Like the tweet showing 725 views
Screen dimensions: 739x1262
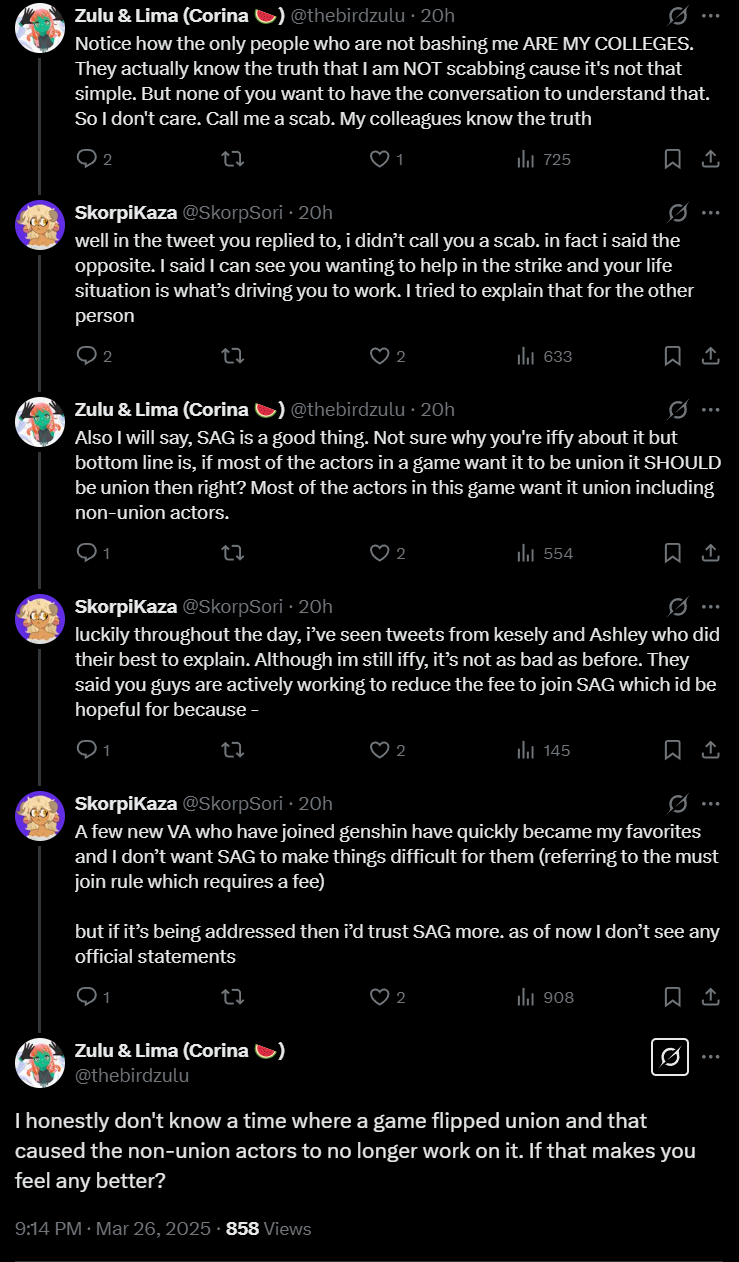(x=380, y=159)
